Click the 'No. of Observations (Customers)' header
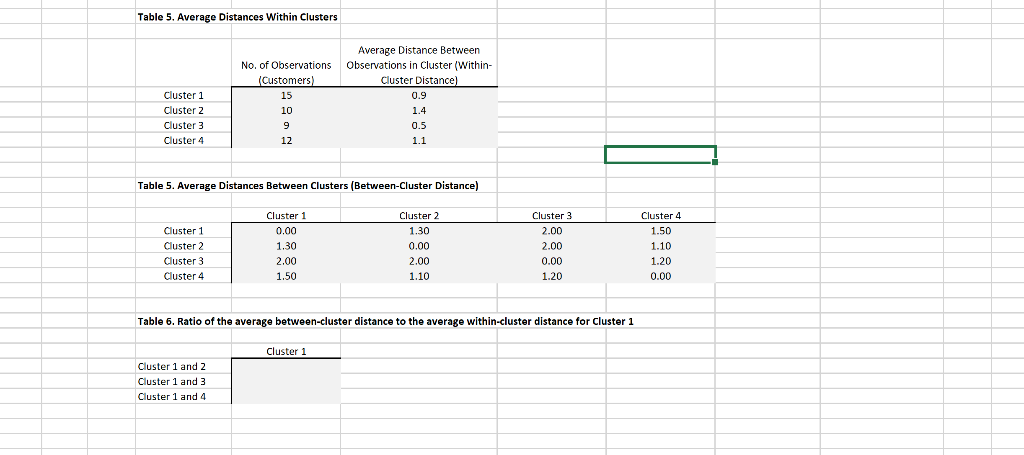This screenshot has height=455, width=1024. pyautogui.click(x=286, y=73)
